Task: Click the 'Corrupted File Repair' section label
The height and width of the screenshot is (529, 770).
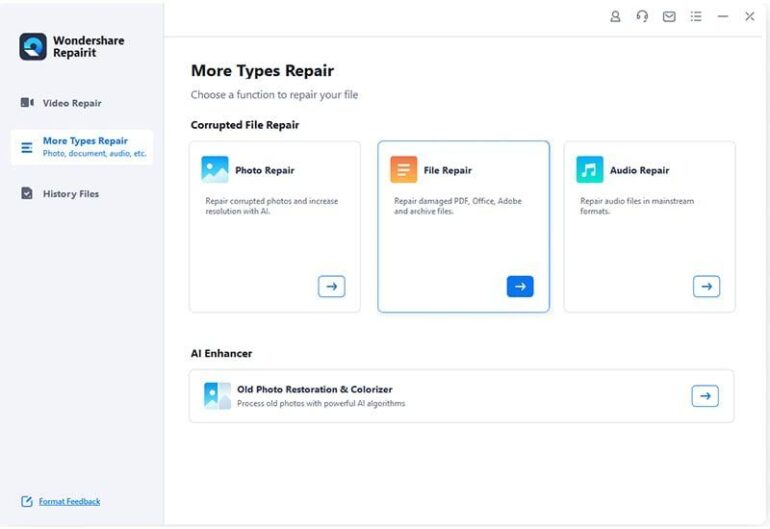Action: (245, 125)
